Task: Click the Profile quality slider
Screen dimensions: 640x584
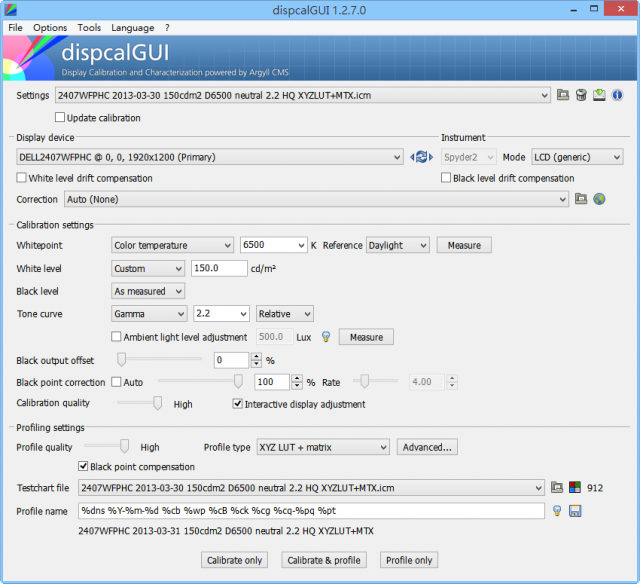Action: [x=107, y=446]
